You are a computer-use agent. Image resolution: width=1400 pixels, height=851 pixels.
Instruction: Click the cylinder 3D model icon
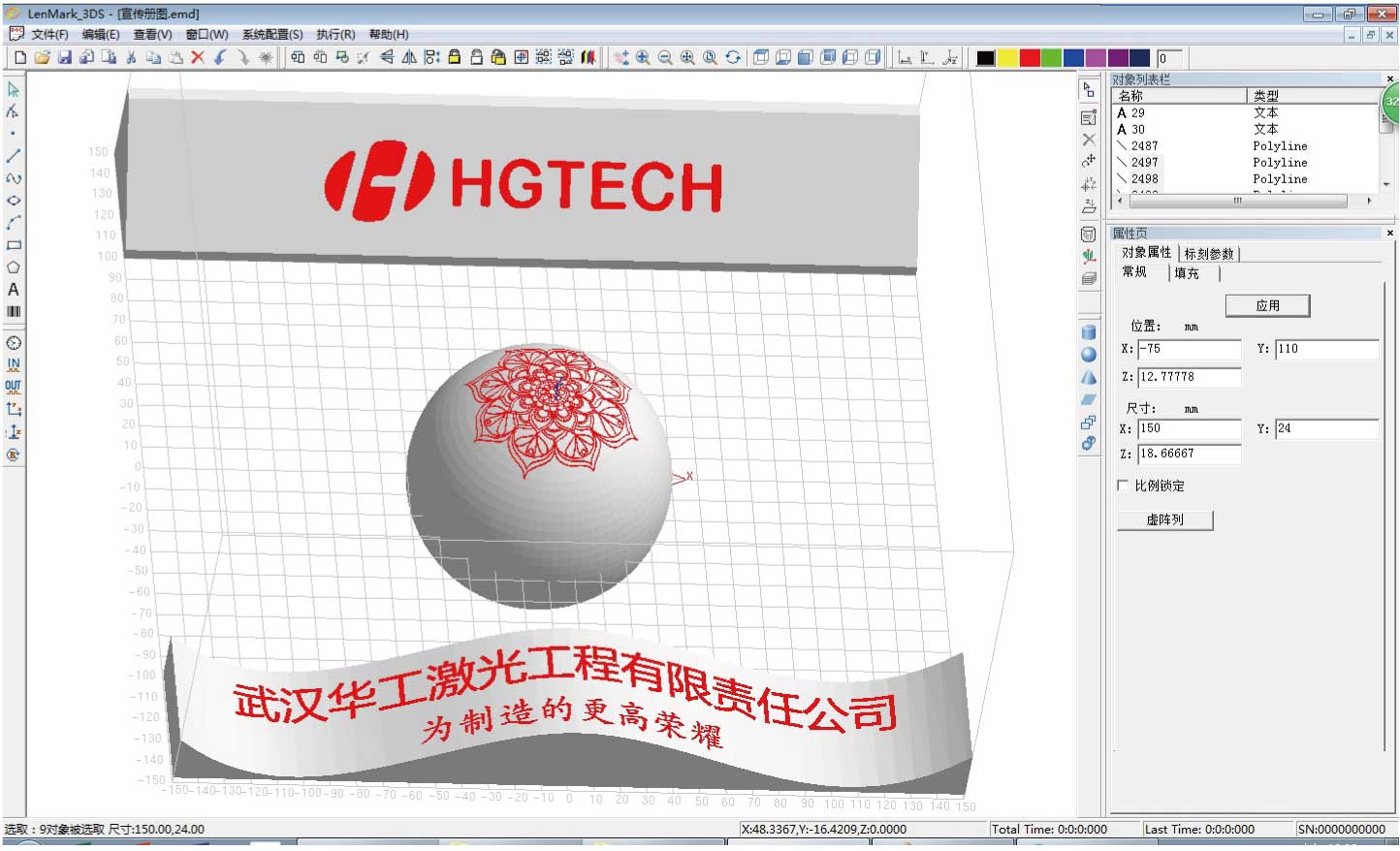pyautogui.click(x=1089, y=332)
